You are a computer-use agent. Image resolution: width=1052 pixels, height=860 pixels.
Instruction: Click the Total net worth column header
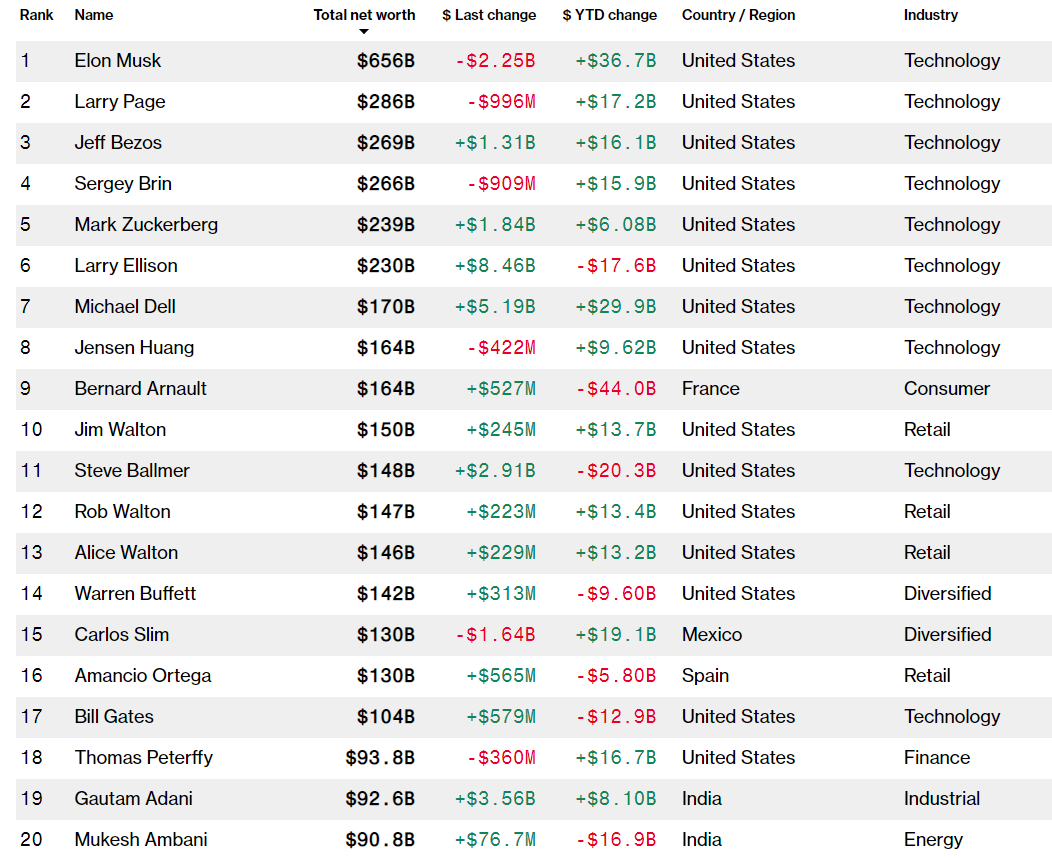(364, 15)
